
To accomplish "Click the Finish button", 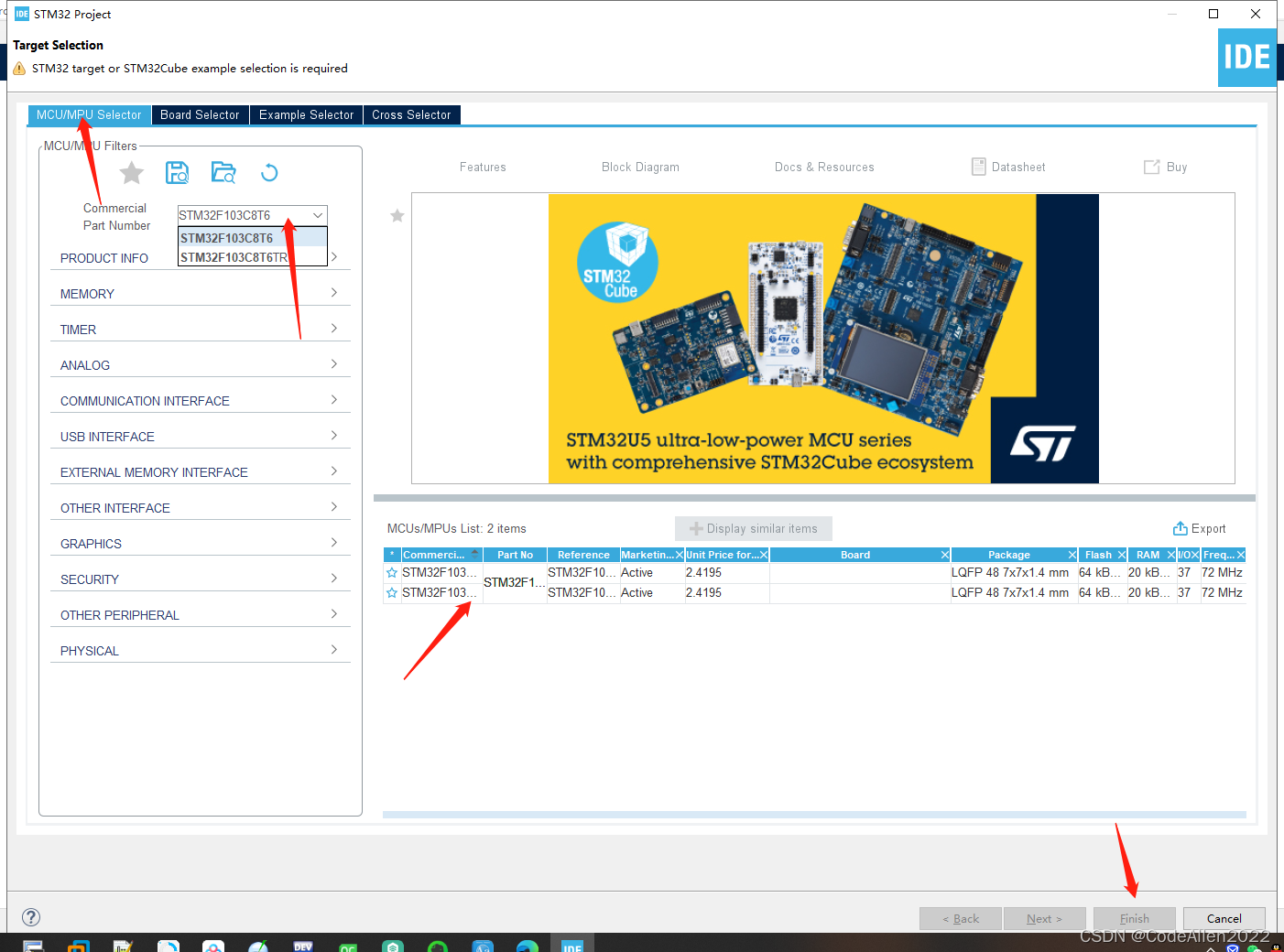I will pos(1134,918).
